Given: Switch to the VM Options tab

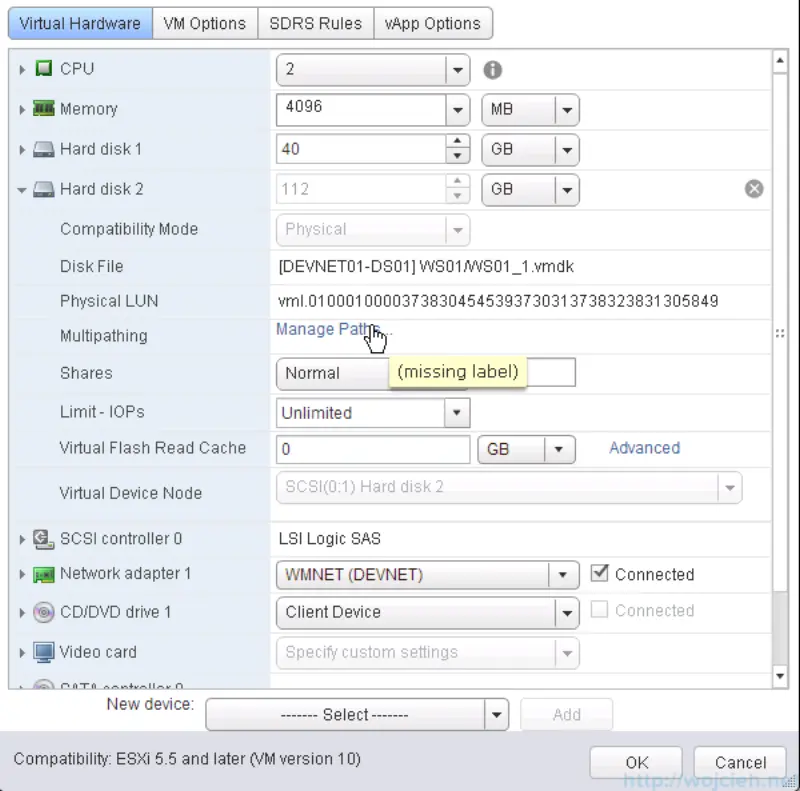Looking at the screenshot, I should click(x=205, y=23).
